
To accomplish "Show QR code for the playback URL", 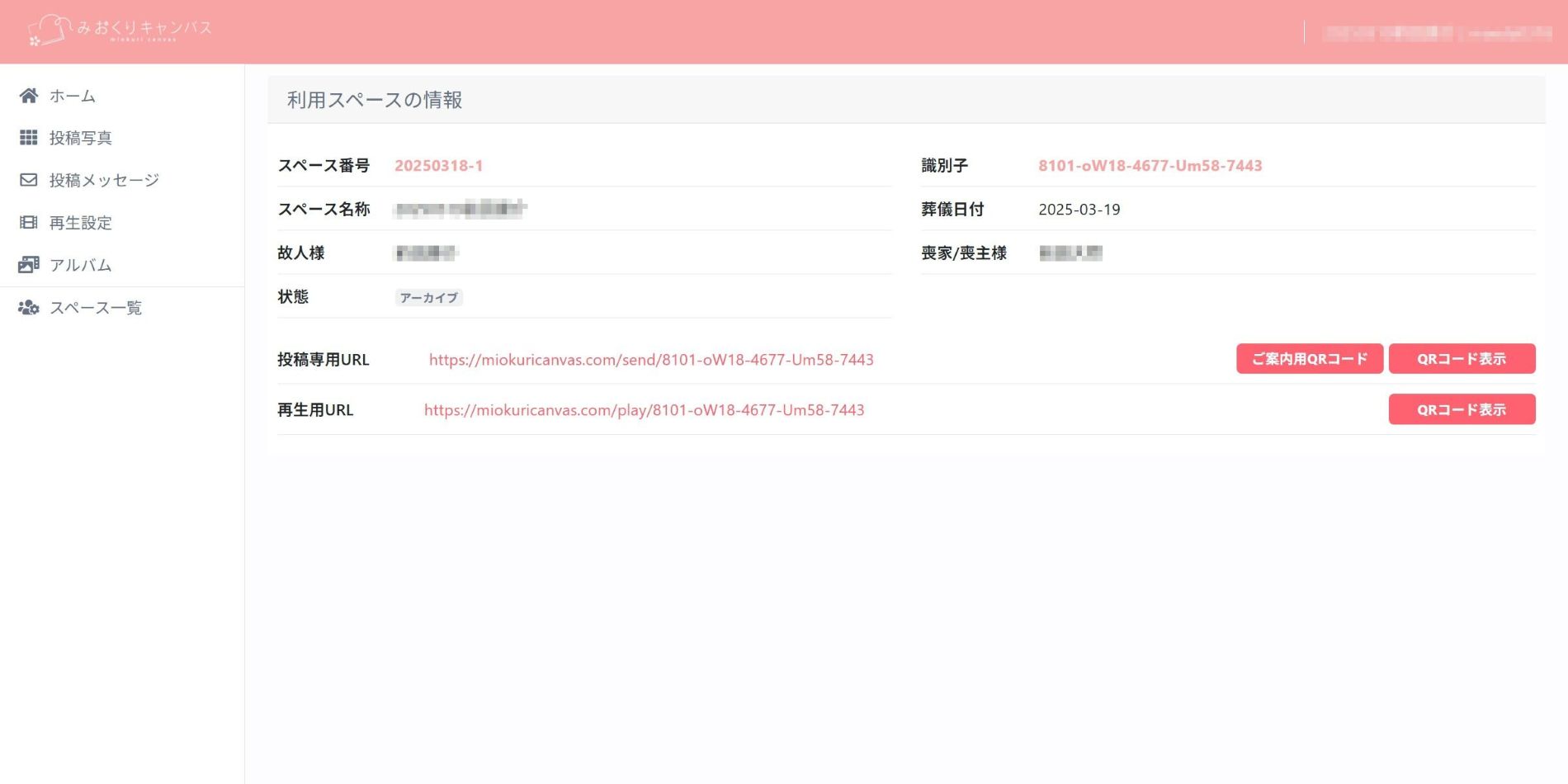I will point(1461,409).
